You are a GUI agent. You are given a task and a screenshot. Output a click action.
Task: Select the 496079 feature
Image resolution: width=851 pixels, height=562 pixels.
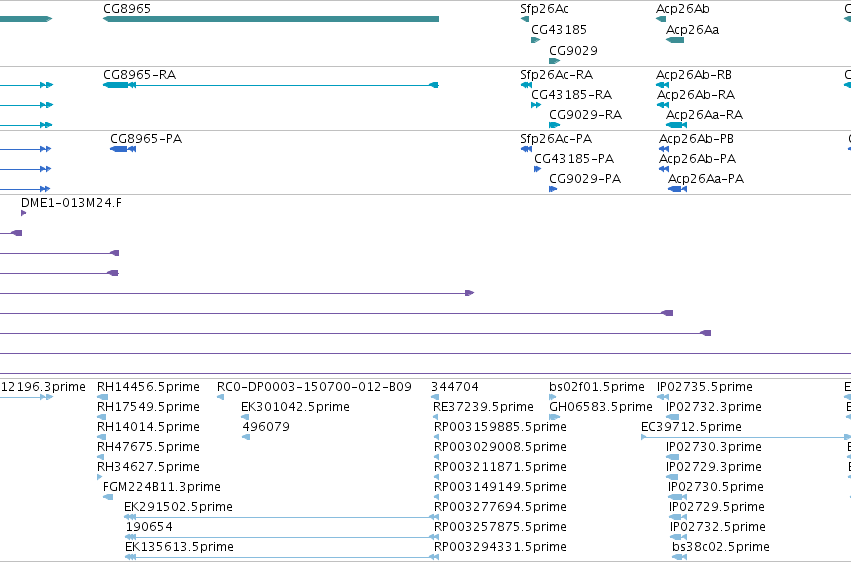[x=246, y=437]
